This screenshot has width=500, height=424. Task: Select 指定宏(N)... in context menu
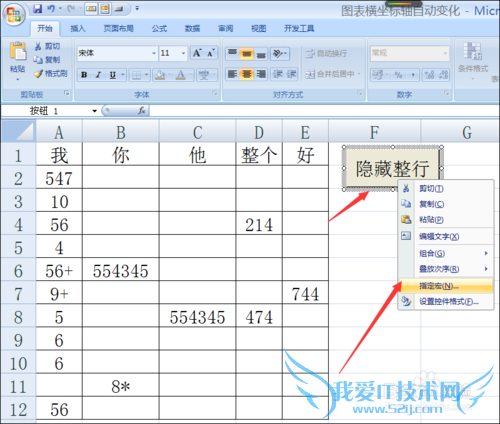click(446, 286)
